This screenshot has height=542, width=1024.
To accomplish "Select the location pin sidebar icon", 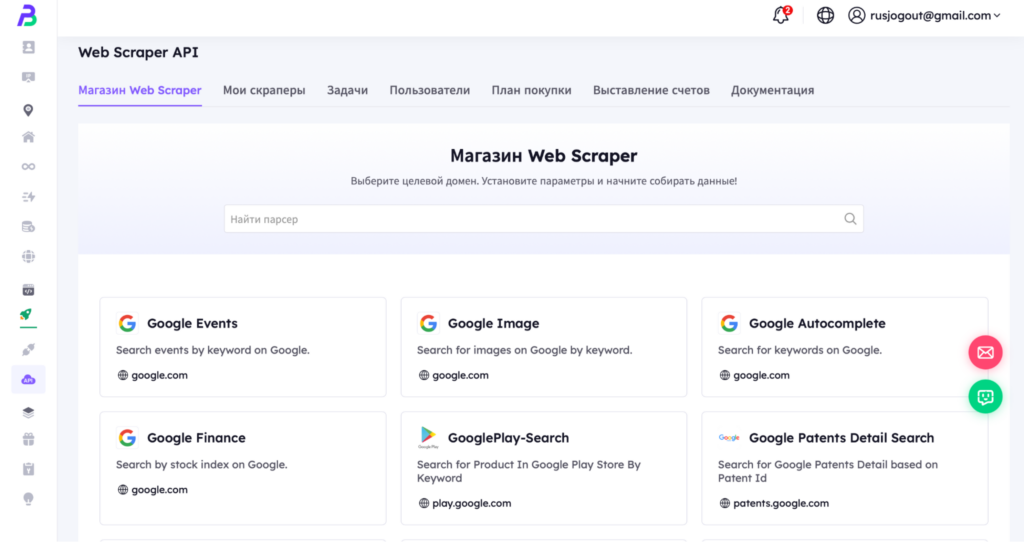I will click(28, 110).
